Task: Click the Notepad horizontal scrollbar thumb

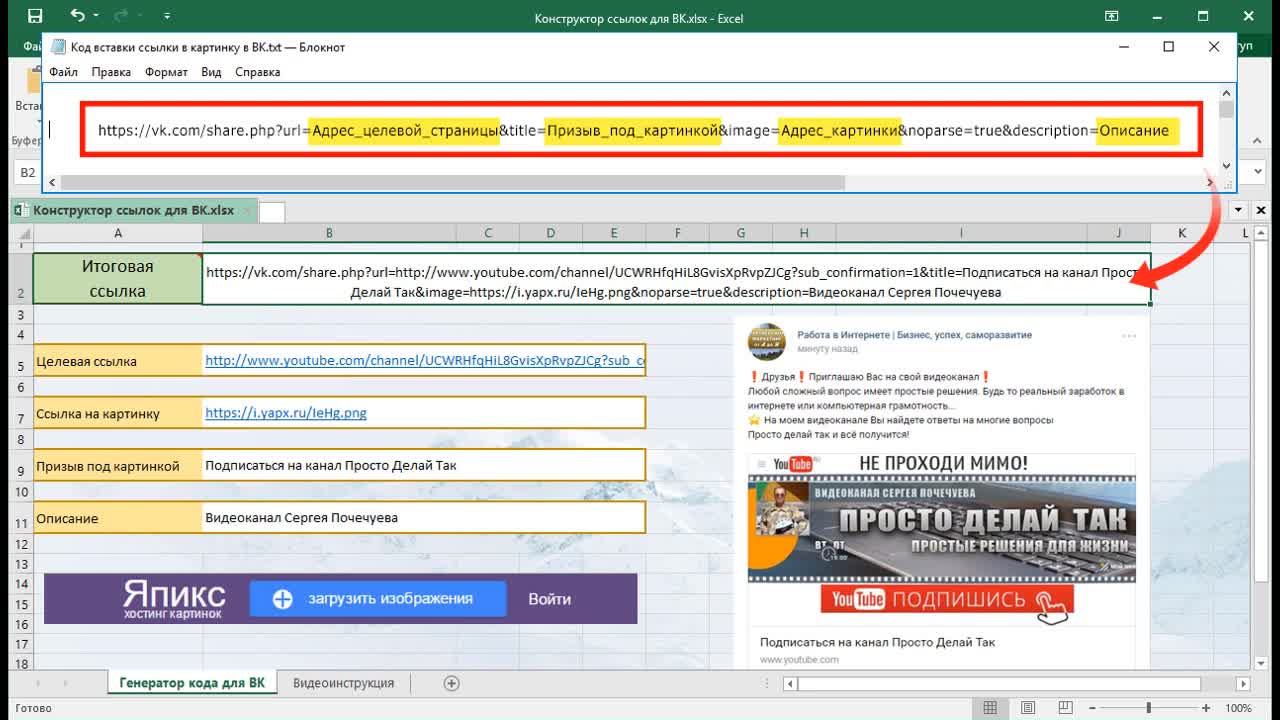Action: 453,183
